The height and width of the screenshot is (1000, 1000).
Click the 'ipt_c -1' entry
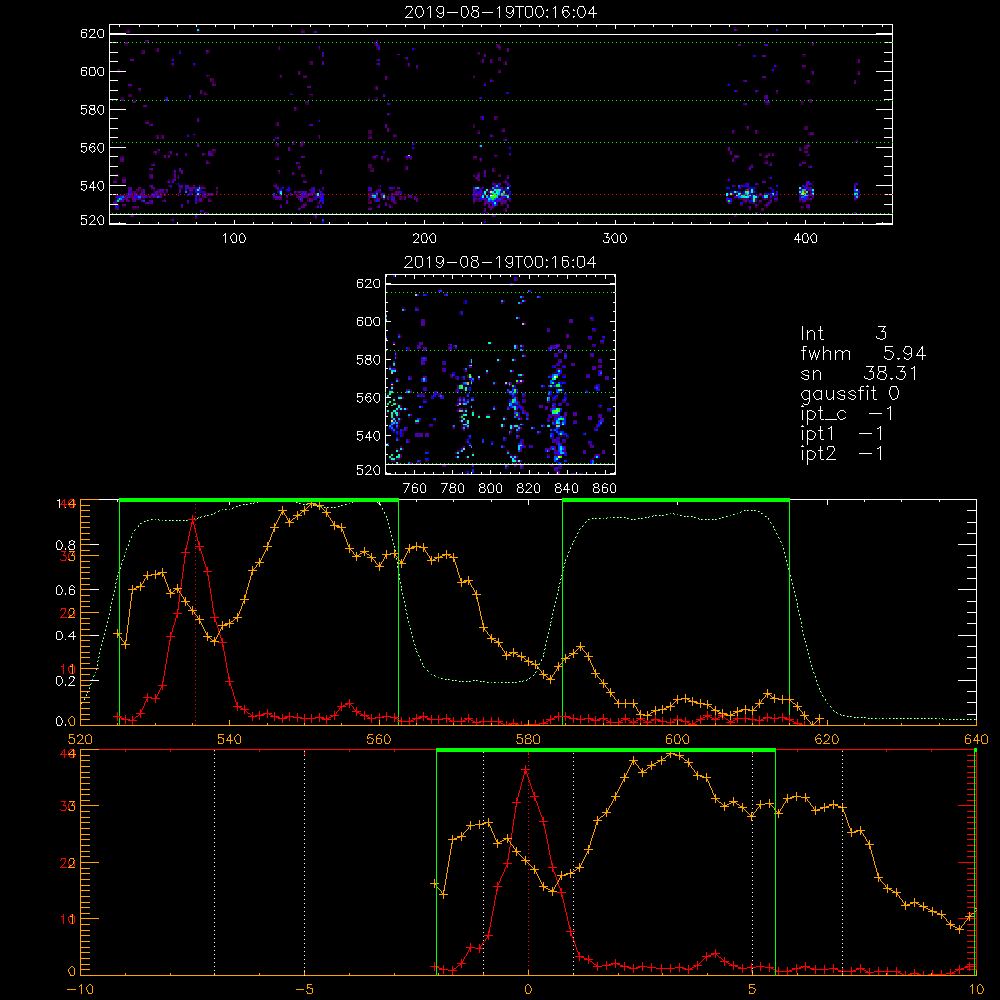click(x=847, y=414)
